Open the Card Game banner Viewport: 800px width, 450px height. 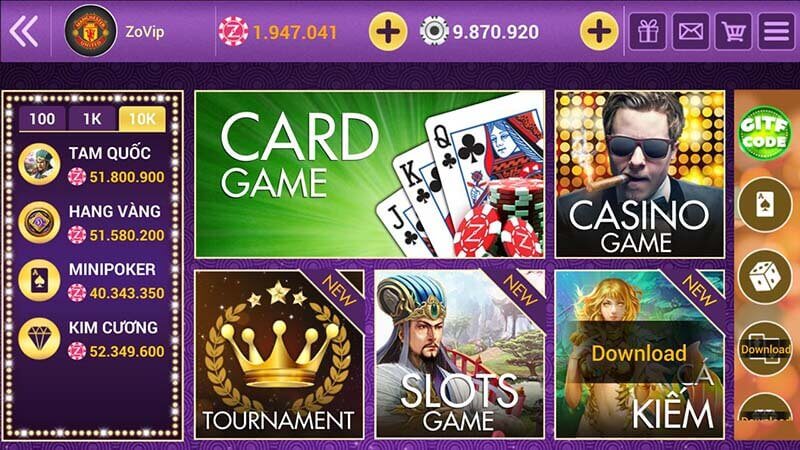click(x=370, y=174)
